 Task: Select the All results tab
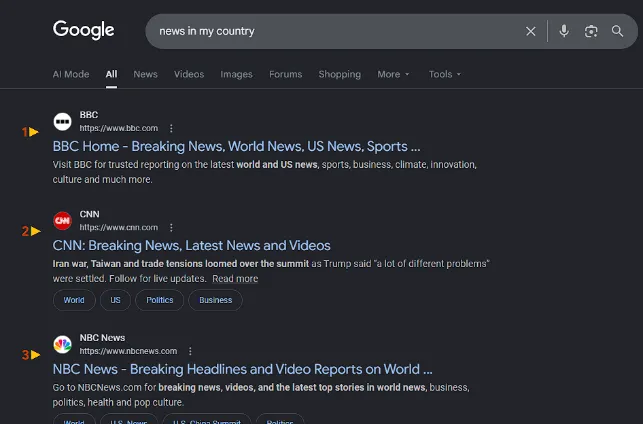coord(112,74)
